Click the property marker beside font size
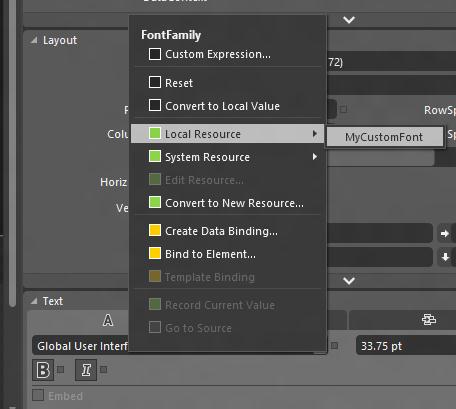Viewport: 456px width, 409px height. coord(335,346)
